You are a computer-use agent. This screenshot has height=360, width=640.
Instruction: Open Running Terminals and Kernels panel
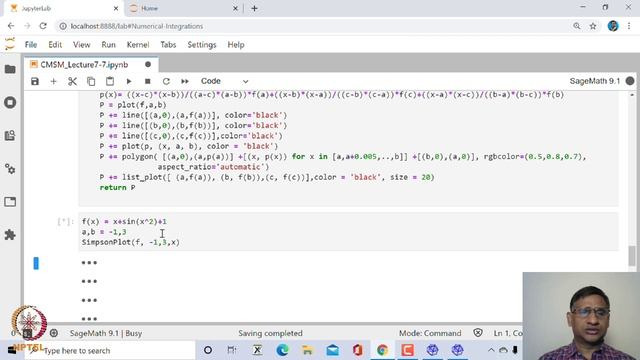[x=10, y=102]
